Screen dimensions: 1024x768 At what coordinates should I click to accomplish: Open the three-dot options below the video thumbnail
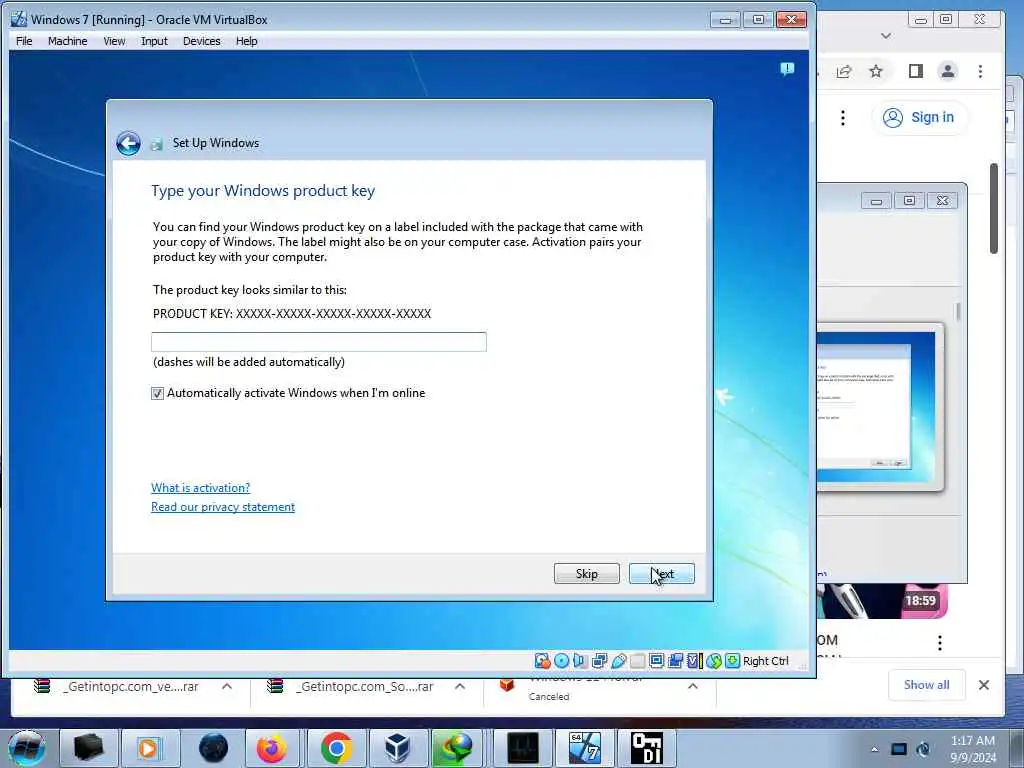tap(940, 643)
